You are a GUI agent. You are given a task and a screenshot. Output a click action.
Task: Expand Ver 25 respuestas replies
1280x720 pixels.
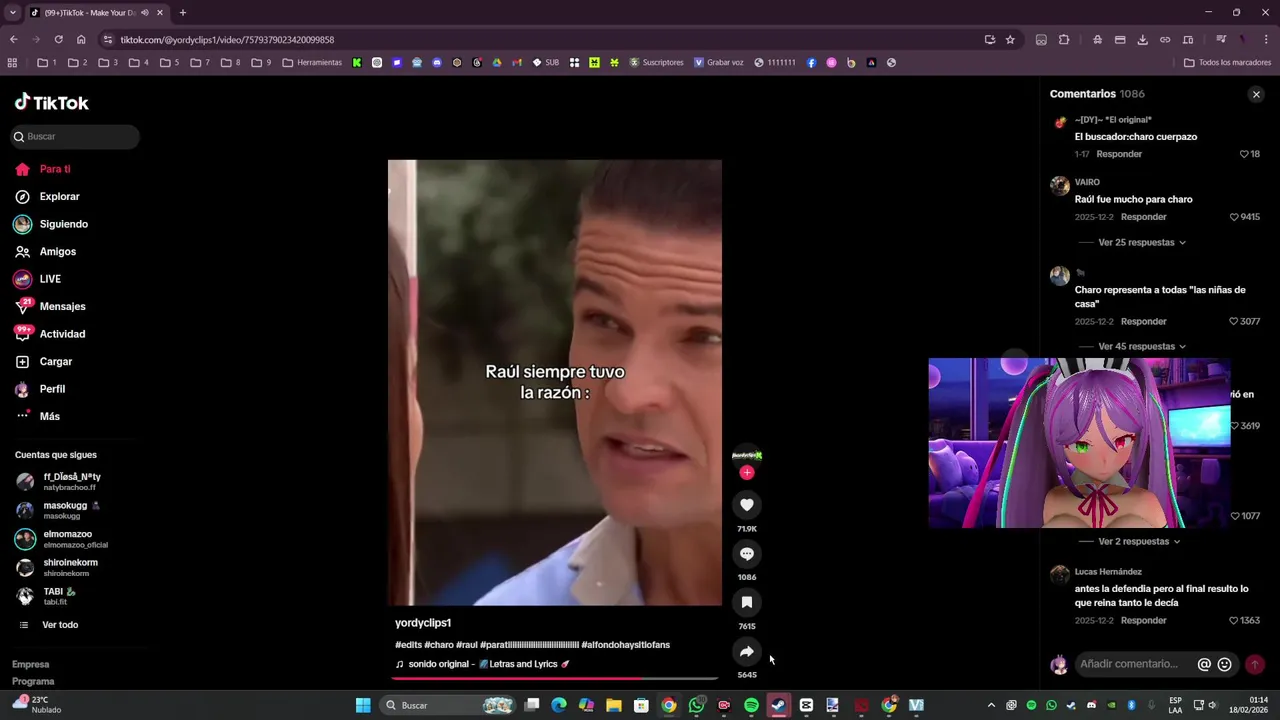point(1142,242)
